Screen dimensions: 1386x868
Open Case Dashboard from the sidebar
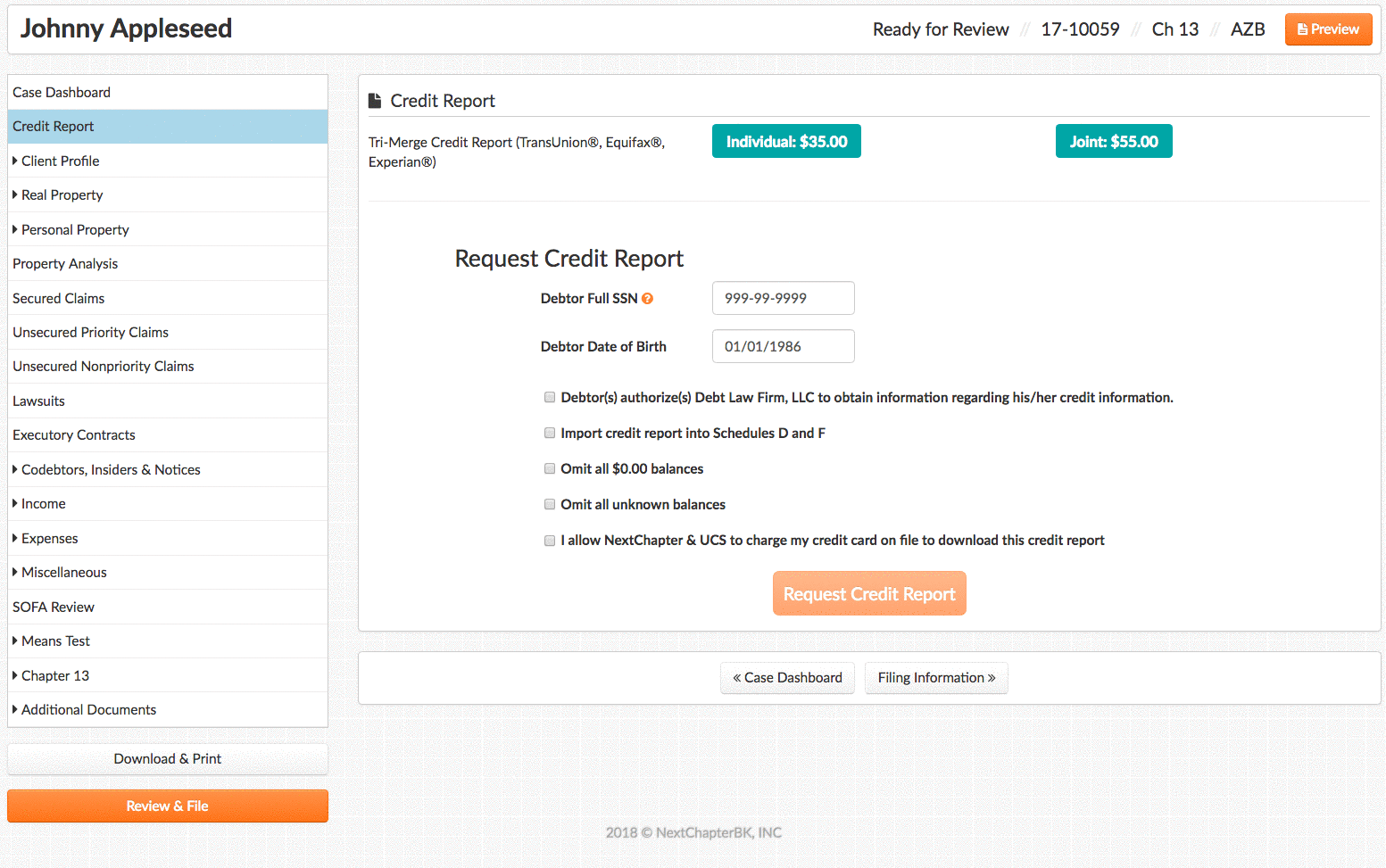click(x=62, y=93)
